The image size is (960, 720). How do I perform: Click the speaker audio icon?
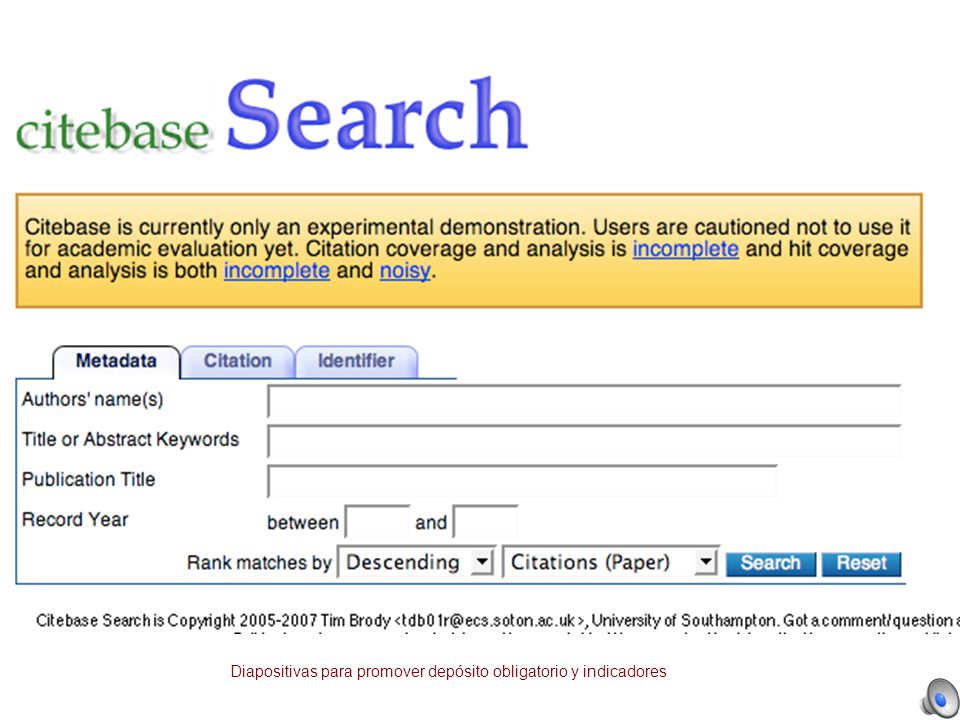pos(939,697)
